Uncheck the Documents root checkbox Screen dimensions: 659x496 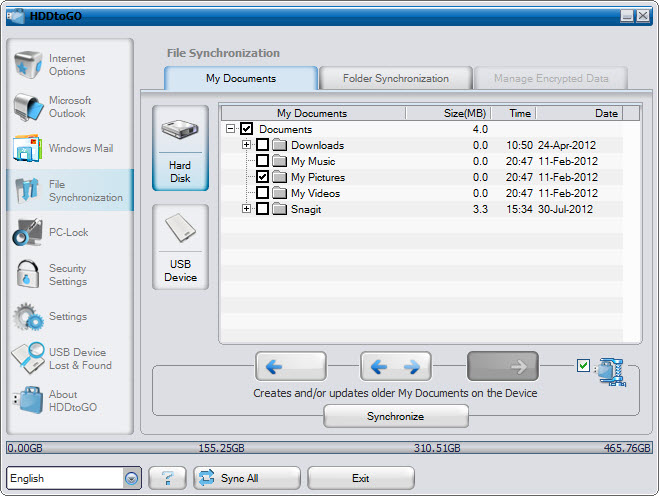tap(246, 129)
